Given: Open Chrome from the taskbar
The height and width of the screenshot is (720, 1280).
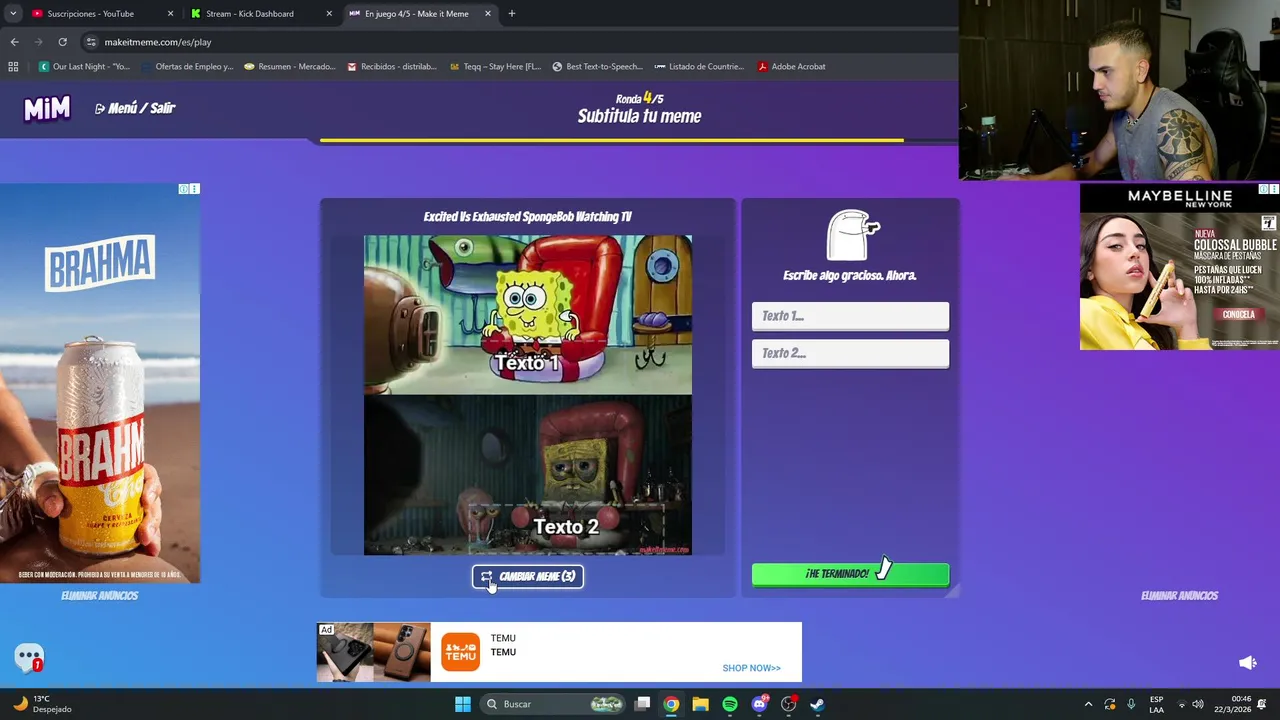Looking at the screenshot, I should tap(671, 704).
